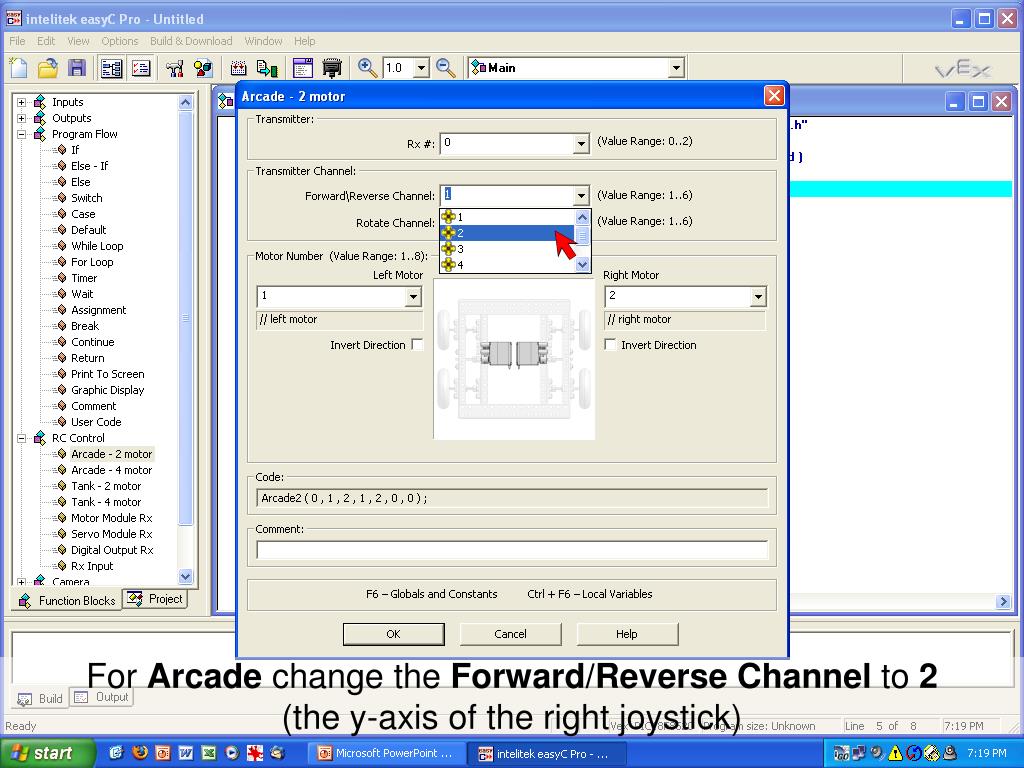Open the Build & Download menu
Viewport: 1024px width, 768px height.
191,41
